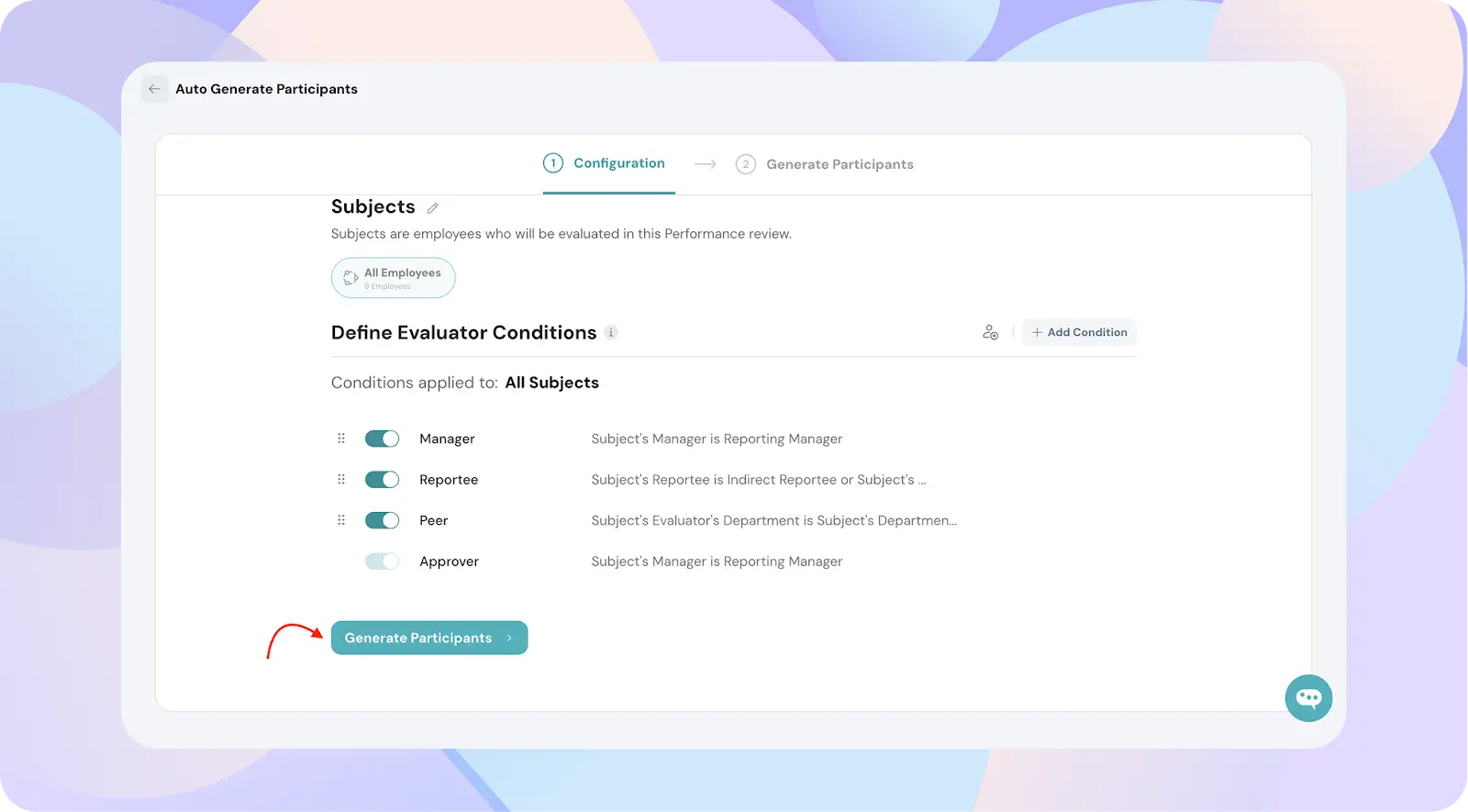Go to Generate Participants step two
This screenshot has width=1468, height=812.
point(825,164)
